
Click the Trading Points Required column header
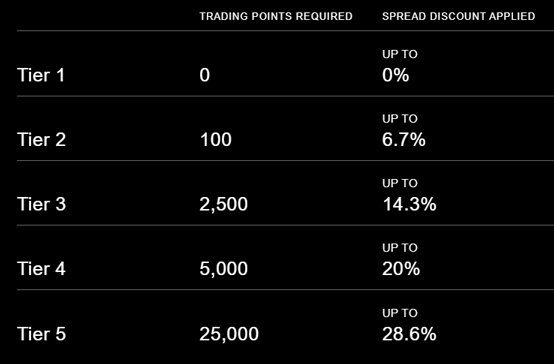coord(276,16)
